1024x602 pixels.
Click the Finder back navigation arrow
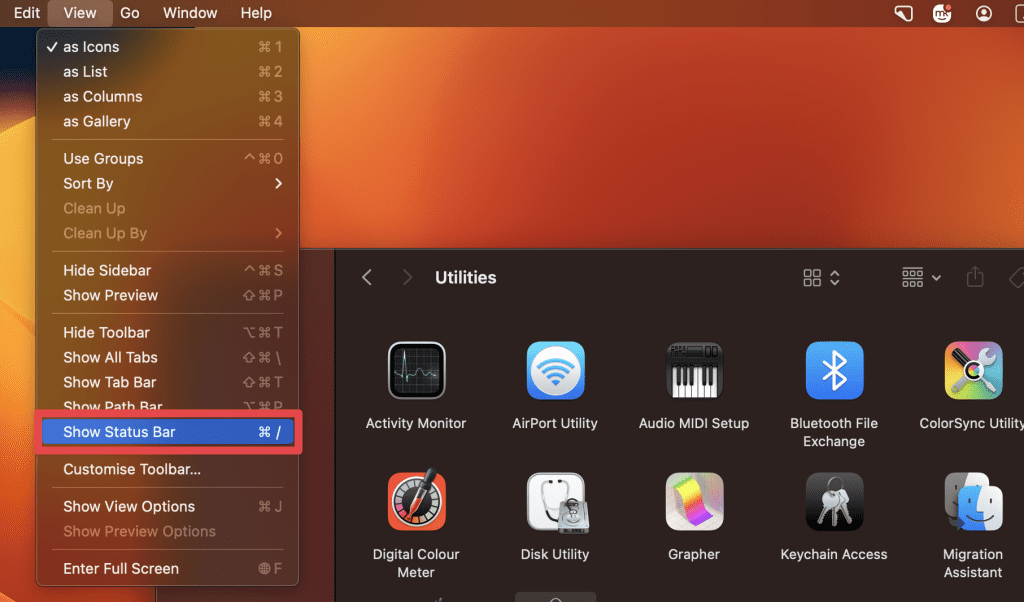pos(367,278)
